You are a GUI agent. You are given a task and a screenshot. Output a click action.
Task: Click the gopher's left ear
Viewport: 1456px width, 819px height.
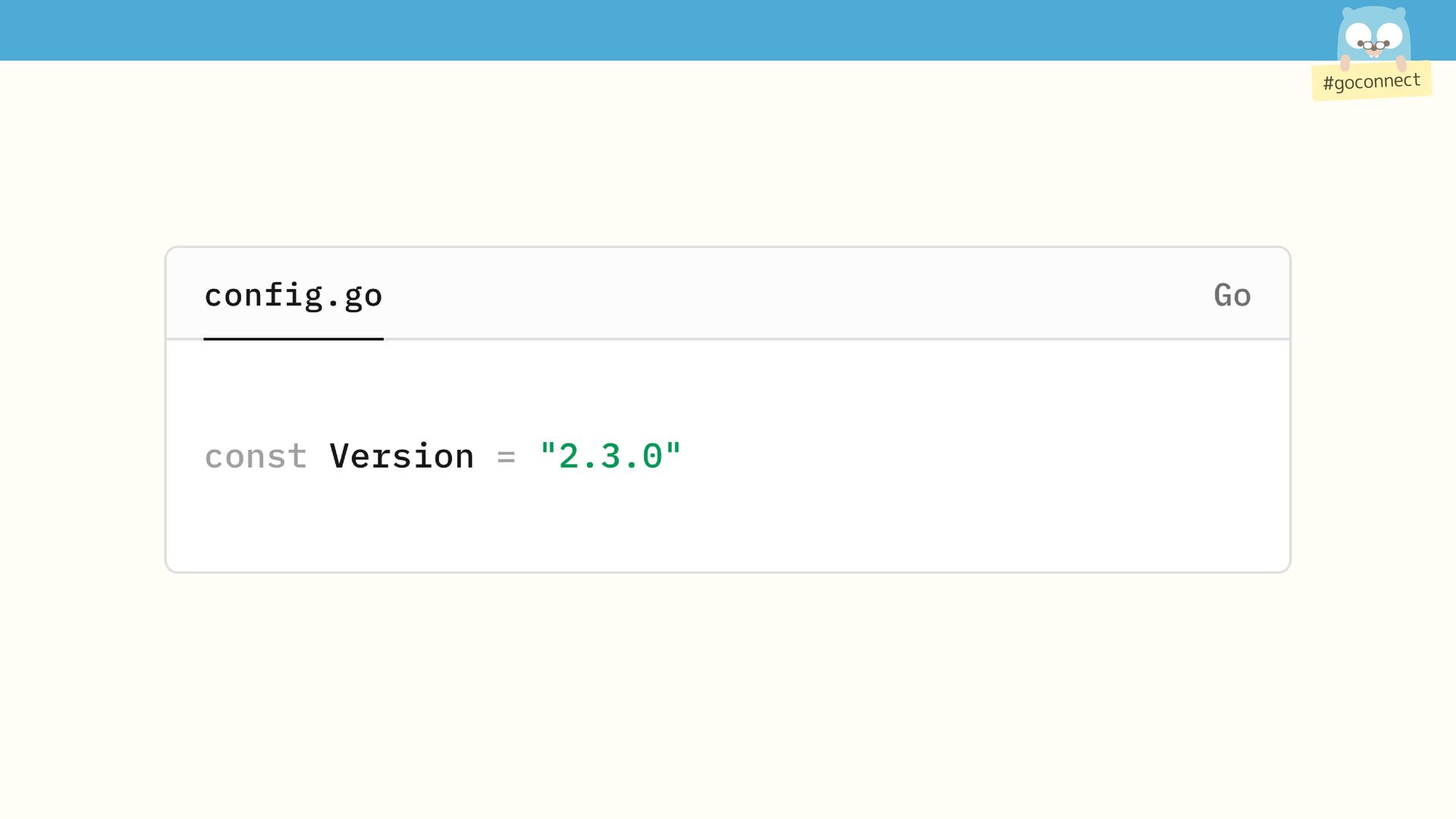coord(1348,13)
